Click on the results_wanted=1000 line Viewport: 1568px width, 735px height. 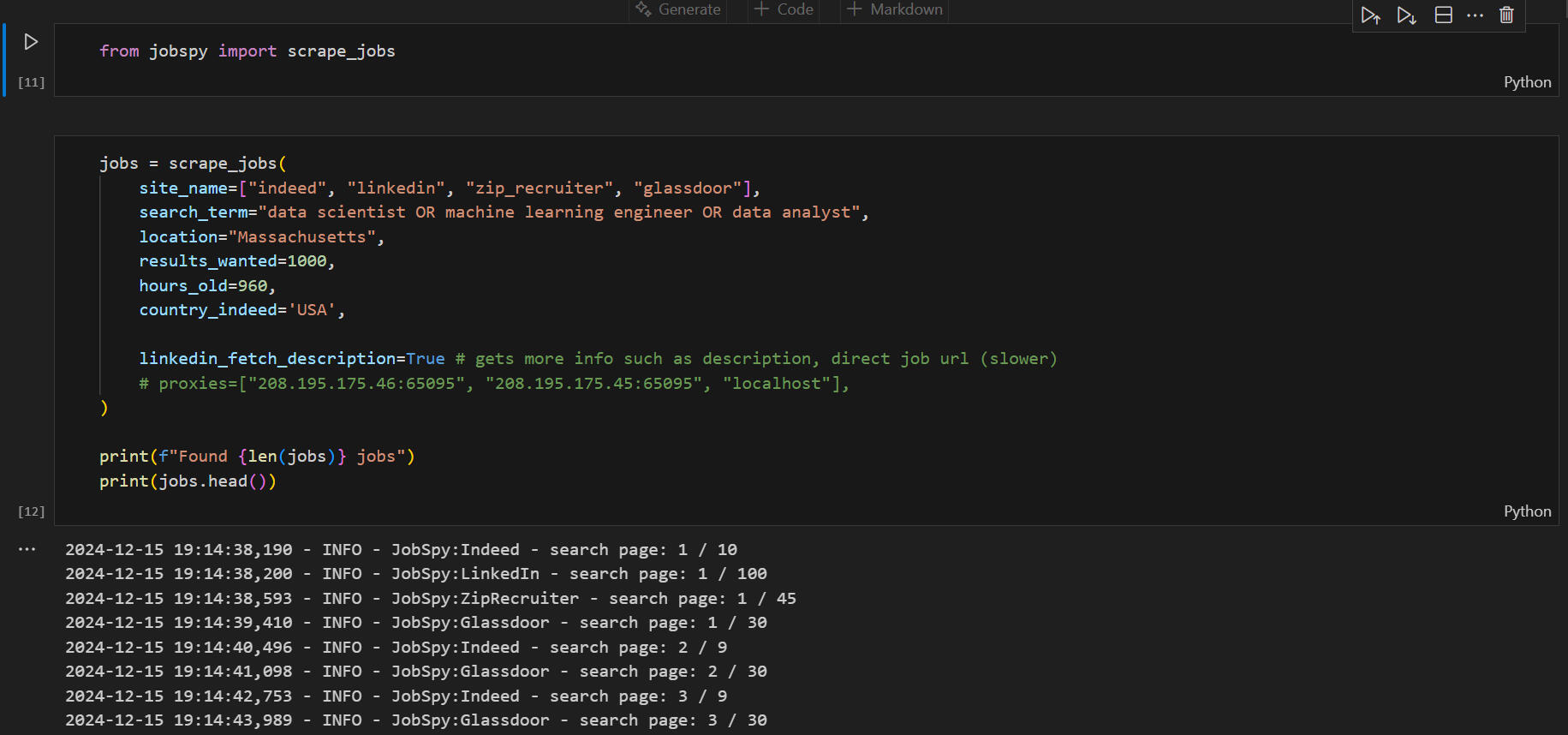pos(236,261)
